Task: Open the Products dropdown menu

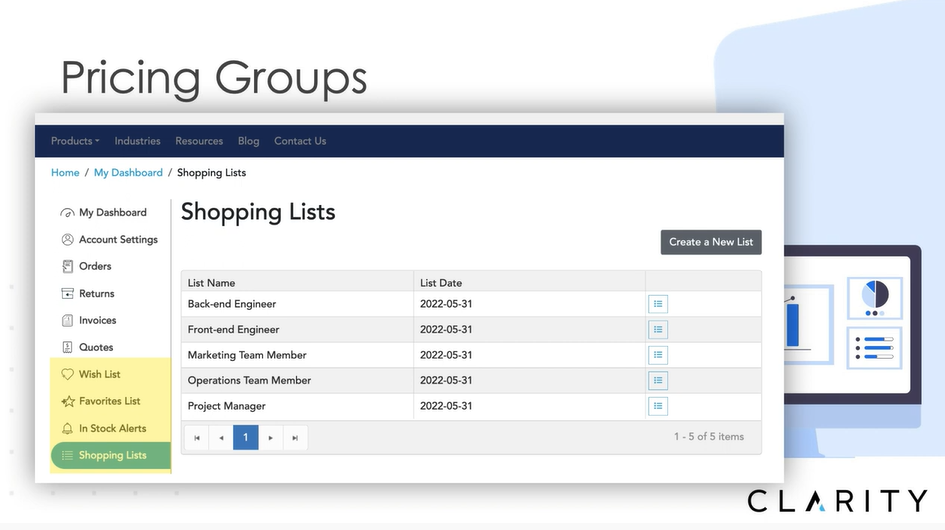Action: tap(75, 141)
